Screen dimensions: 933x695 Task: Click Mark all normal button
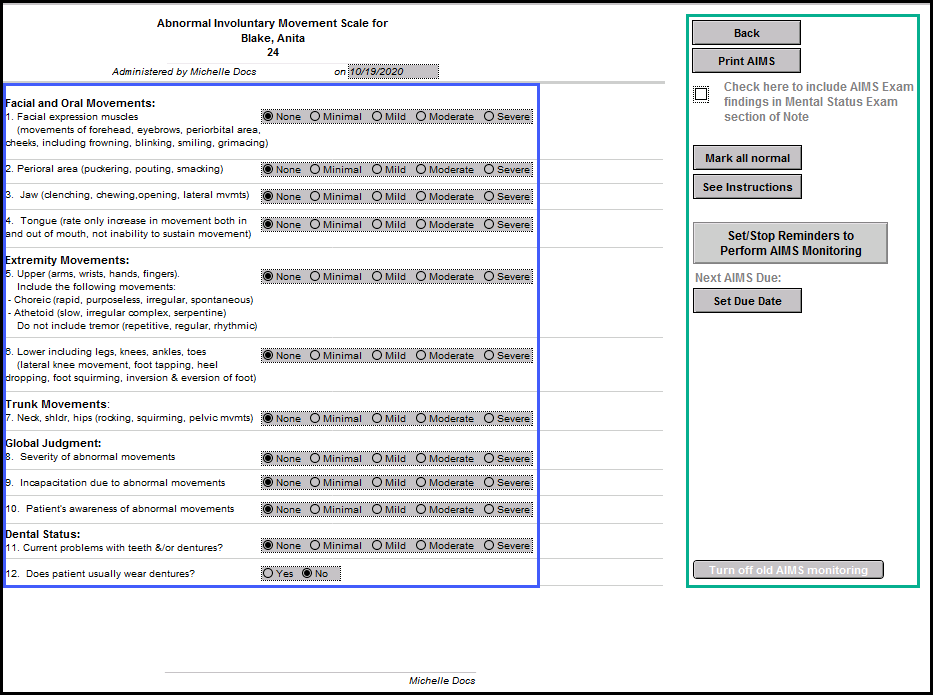coord(746,158)
